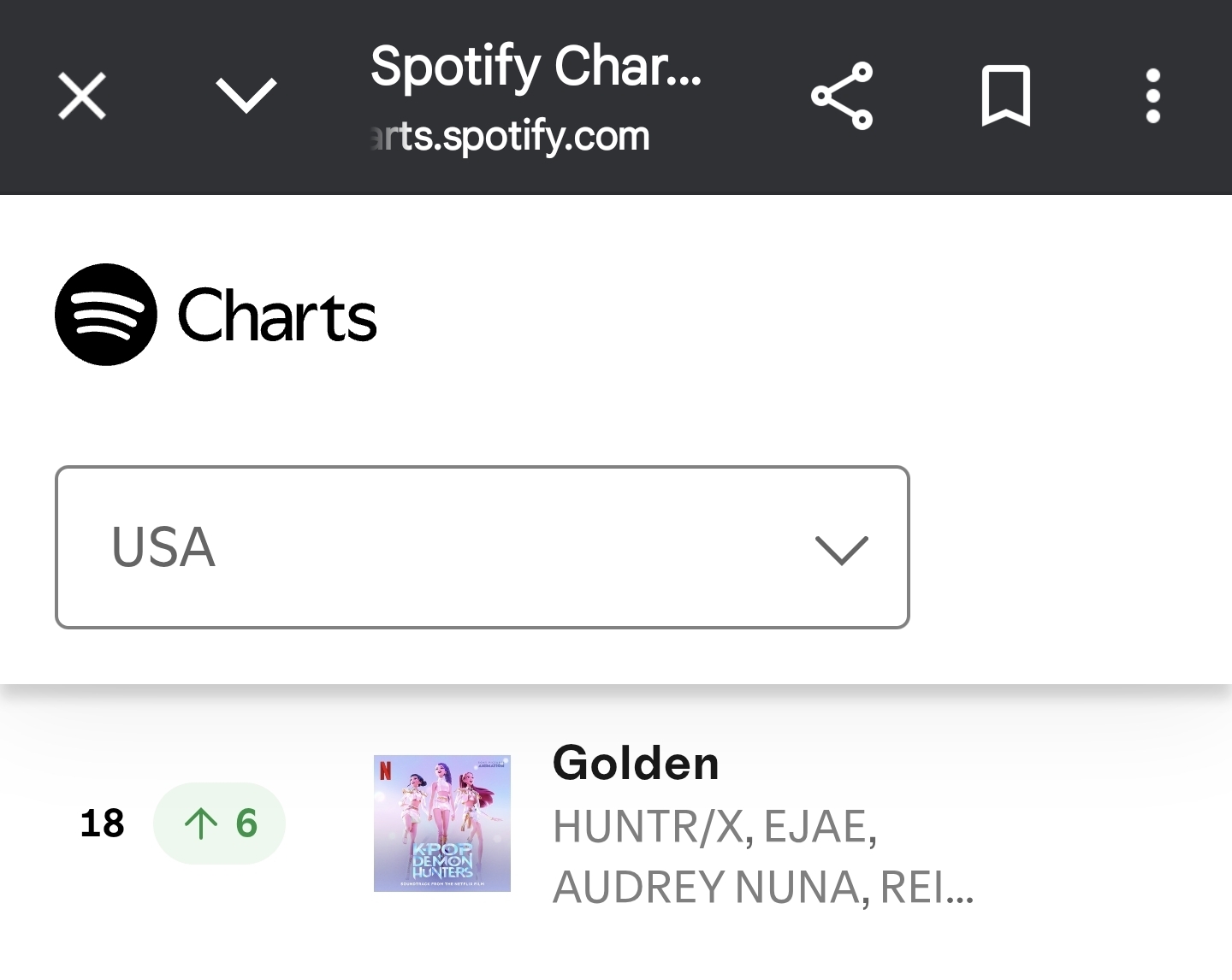The image size is (1232, 980).
Task: Click the chart position number 18
Action: pyautogui.click(x=102, y=824)
